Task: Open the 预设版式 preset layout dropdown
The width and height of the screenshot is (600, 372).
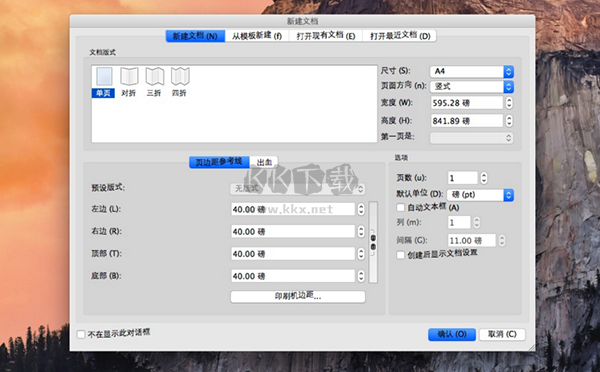Action: 297,188
